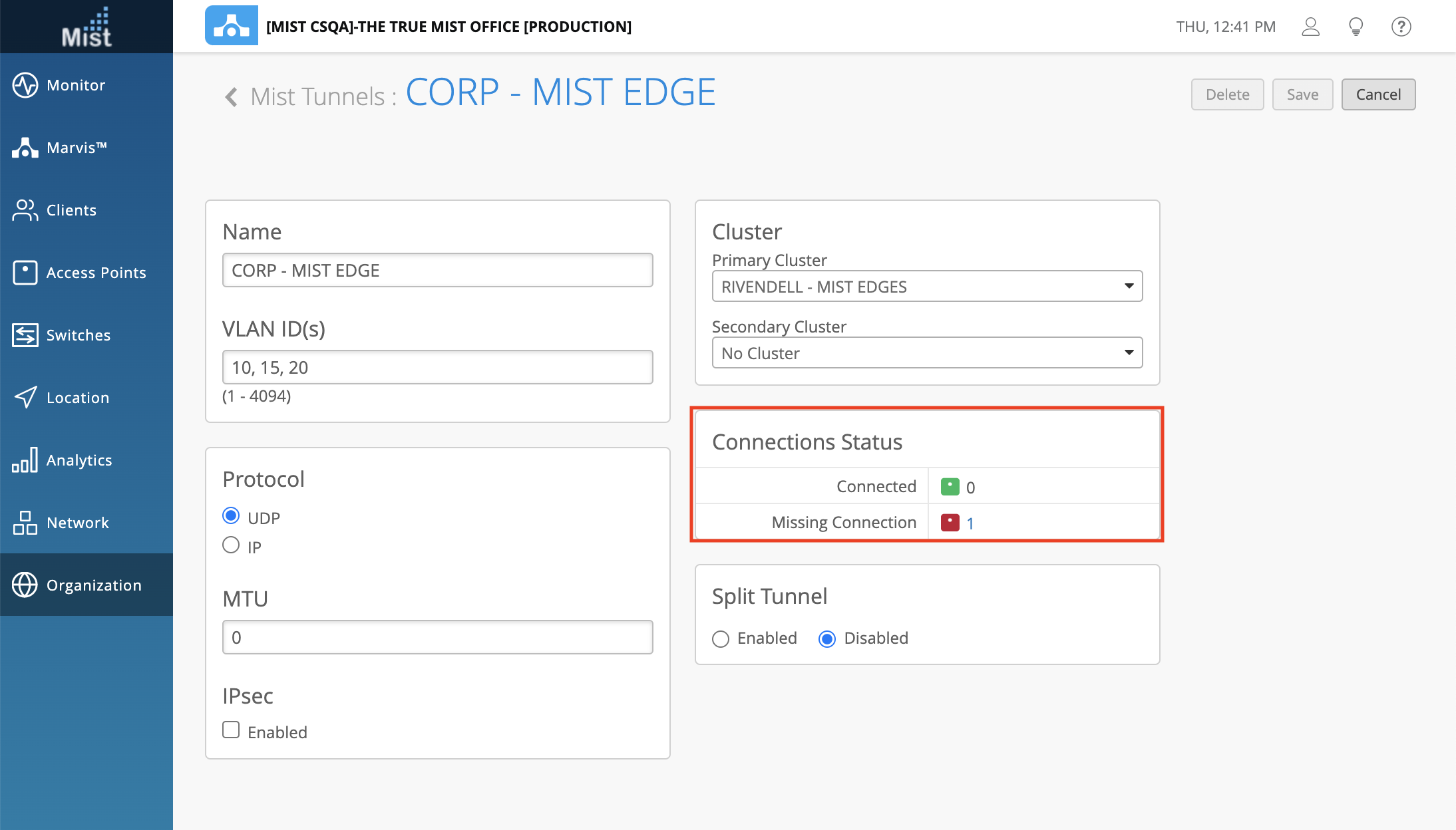Screen dimensions: 1456x830
Task: Click the MTU input field
Action: (437, 638)
